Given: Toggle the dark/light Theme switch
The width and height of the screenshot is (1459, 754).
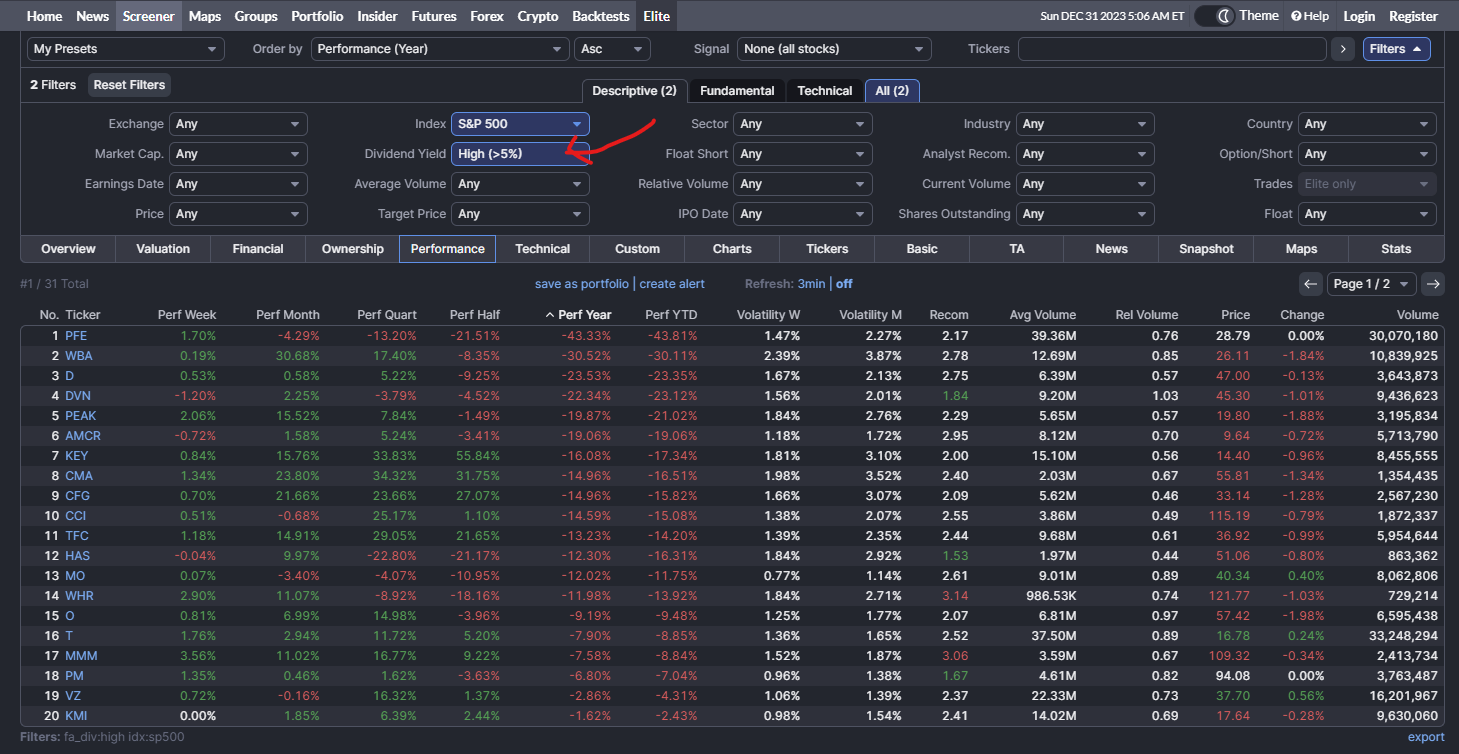Looking at the screenshot, I should (x=1213, y=16).
